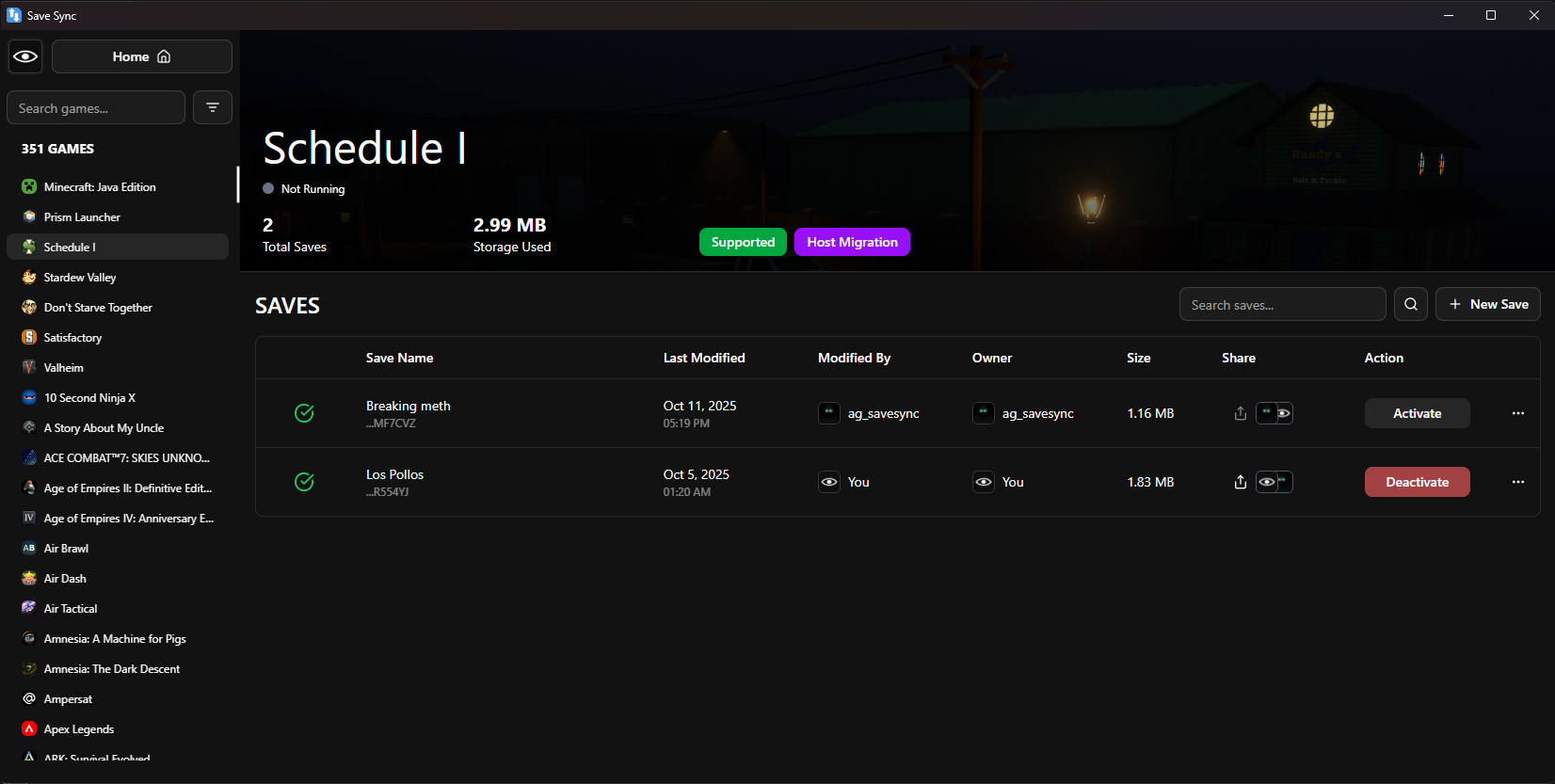Click the share icon for Los Pollos

1241,482
